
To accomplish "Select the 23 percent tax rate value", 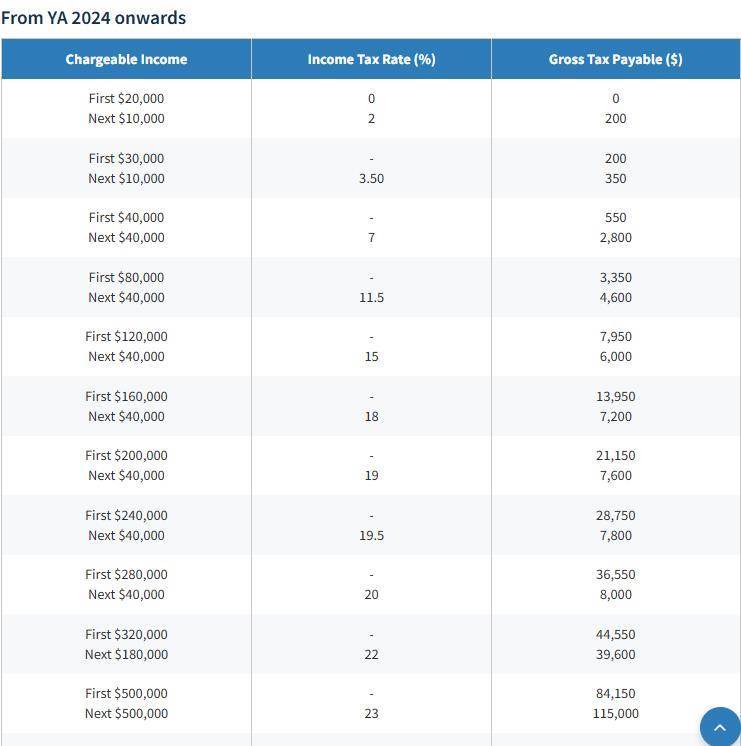I will click(371, 713).
